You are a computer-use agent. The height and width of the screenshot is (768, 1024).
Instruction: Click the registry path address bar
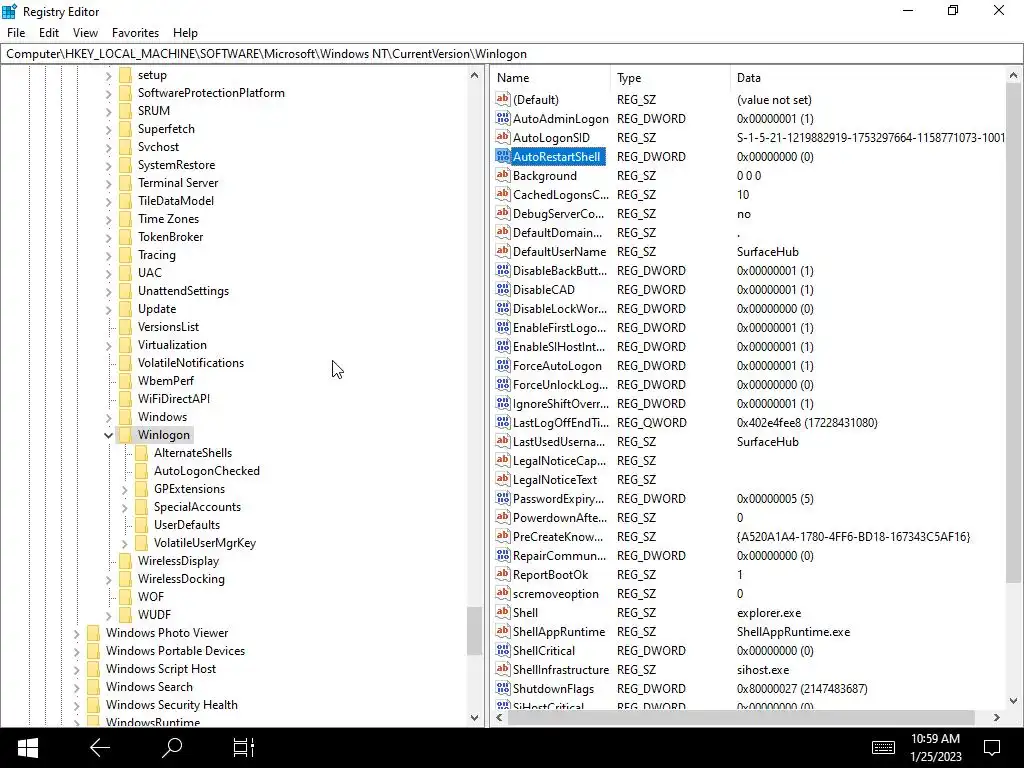(511, 54)
